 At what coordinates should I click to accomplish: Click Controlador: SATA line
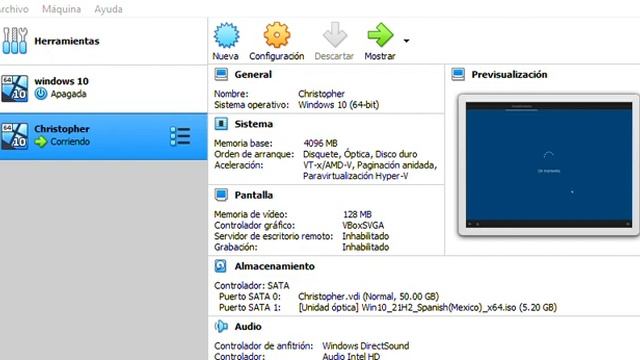[x=251, y=285]
